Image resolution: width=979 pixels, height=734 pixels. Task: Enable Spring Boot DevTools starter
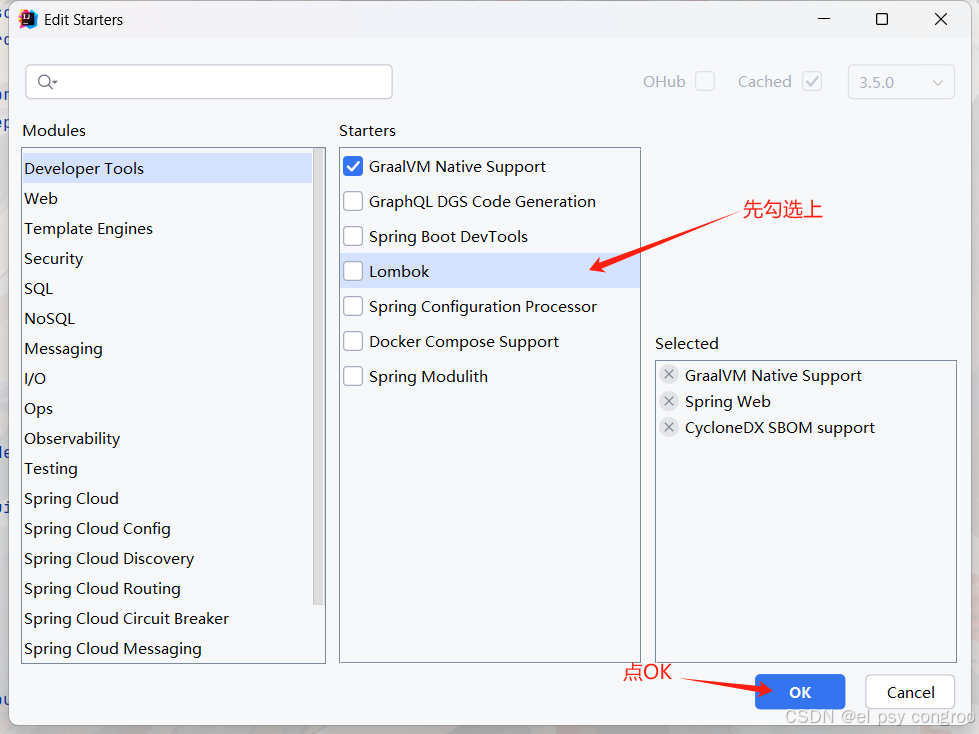coord(353,237)
